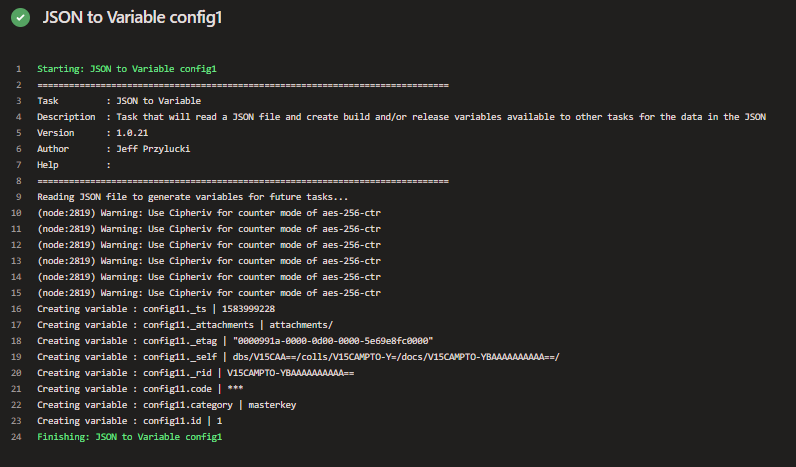Click line number 15 in the gutter
The image size is (796, 467).
[x=16, y=293]
